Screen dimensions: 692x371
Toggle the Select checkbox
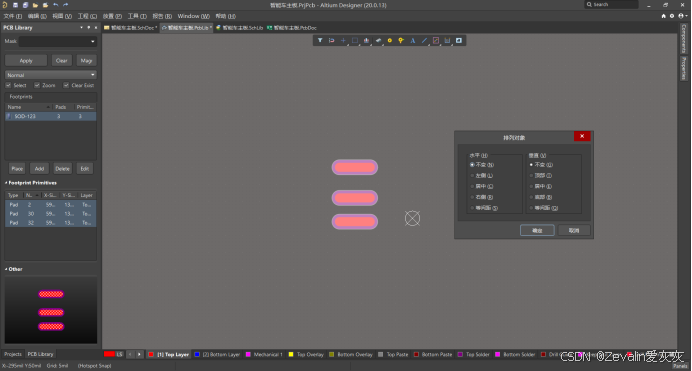pos(8,85)
